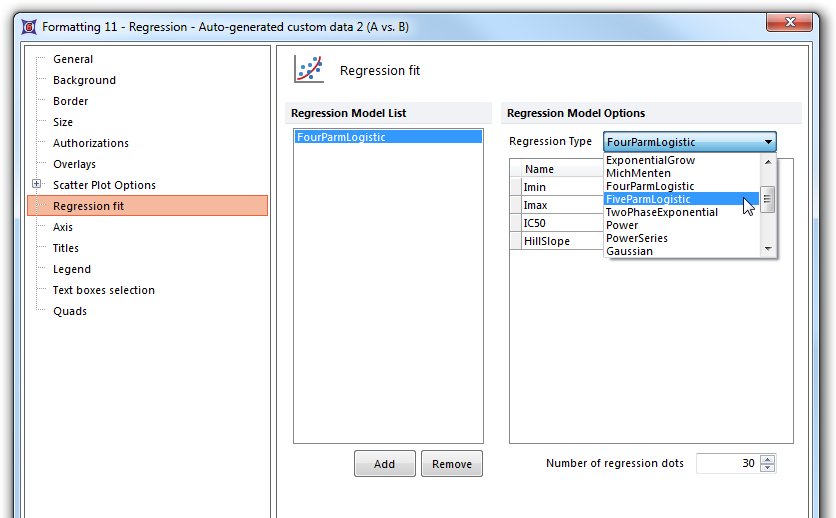Click the Remove button
This screenshot has height=518, width=836.
click(x=452, y=464)
